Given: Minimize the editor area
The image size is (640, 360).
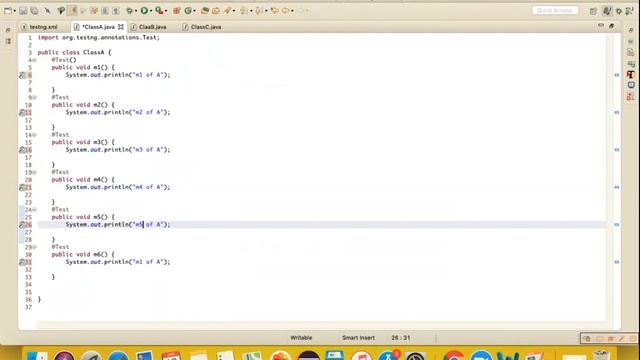Looking at the screenshot, I should (x=601, y=26).
